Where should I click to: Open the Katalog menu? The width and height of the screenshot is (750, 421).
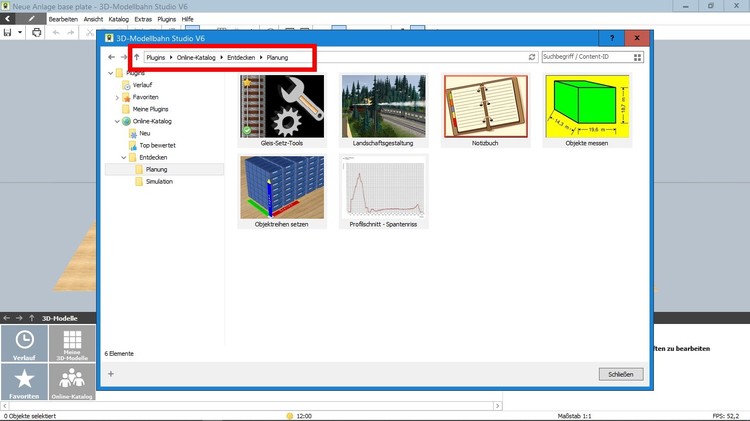[x=118, y=19]
